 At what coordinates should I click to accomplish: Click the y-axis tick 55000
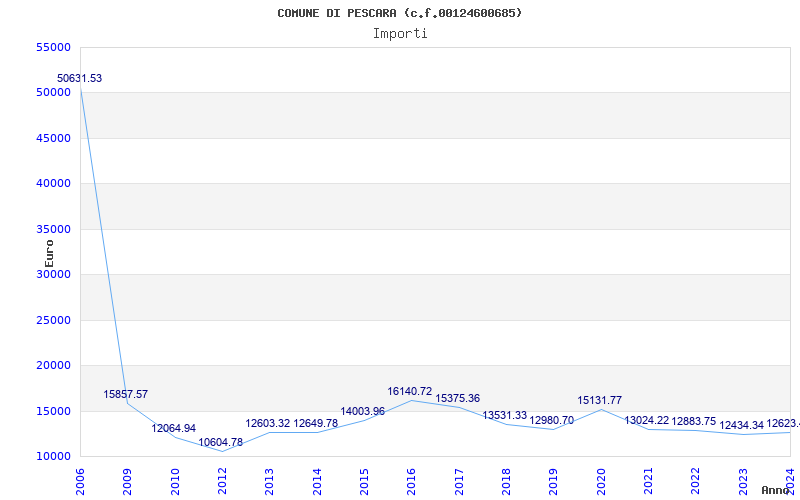tap(54, 47)
